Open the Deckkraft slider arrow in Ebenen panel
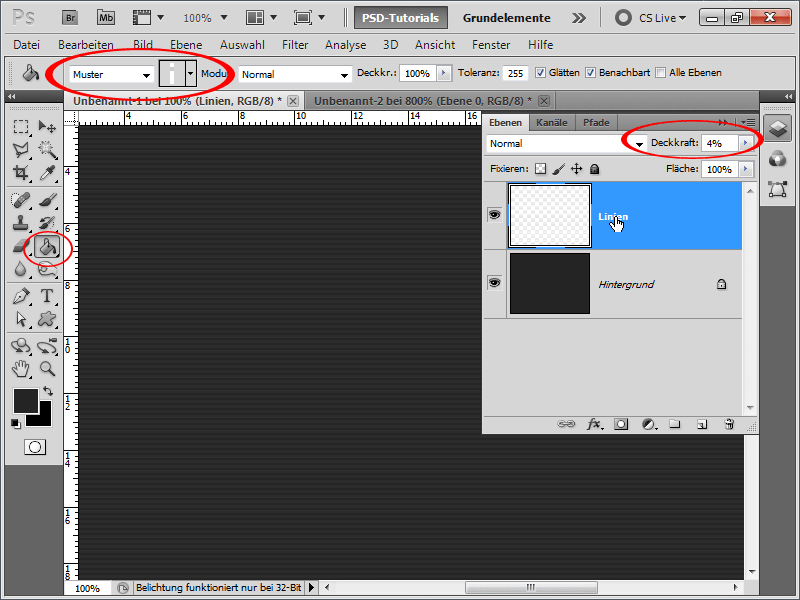Viewport: 800px width, 600px height. click(x=746, y=143)
